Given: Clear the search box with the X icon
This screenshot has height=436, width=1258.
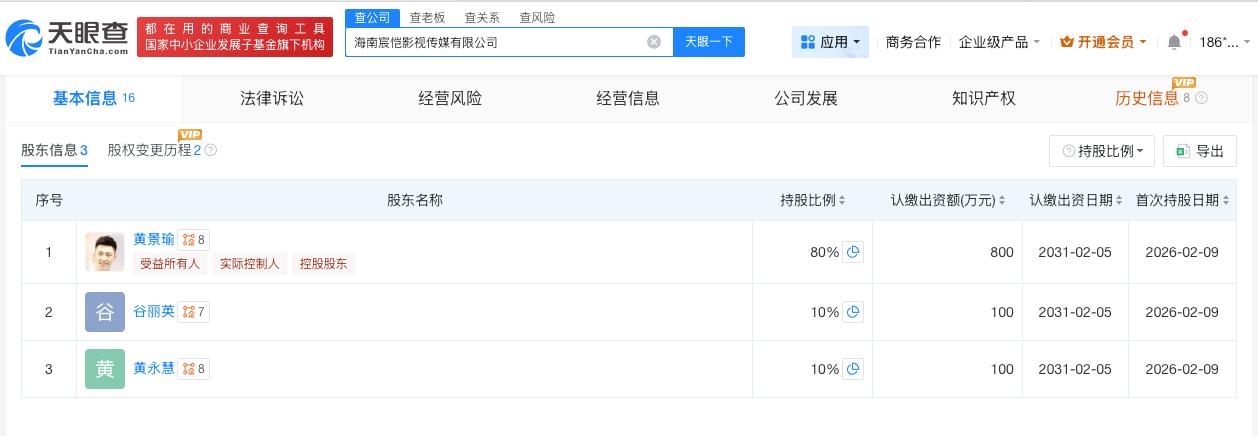Looking at the screenshot, I should (654, 42).
